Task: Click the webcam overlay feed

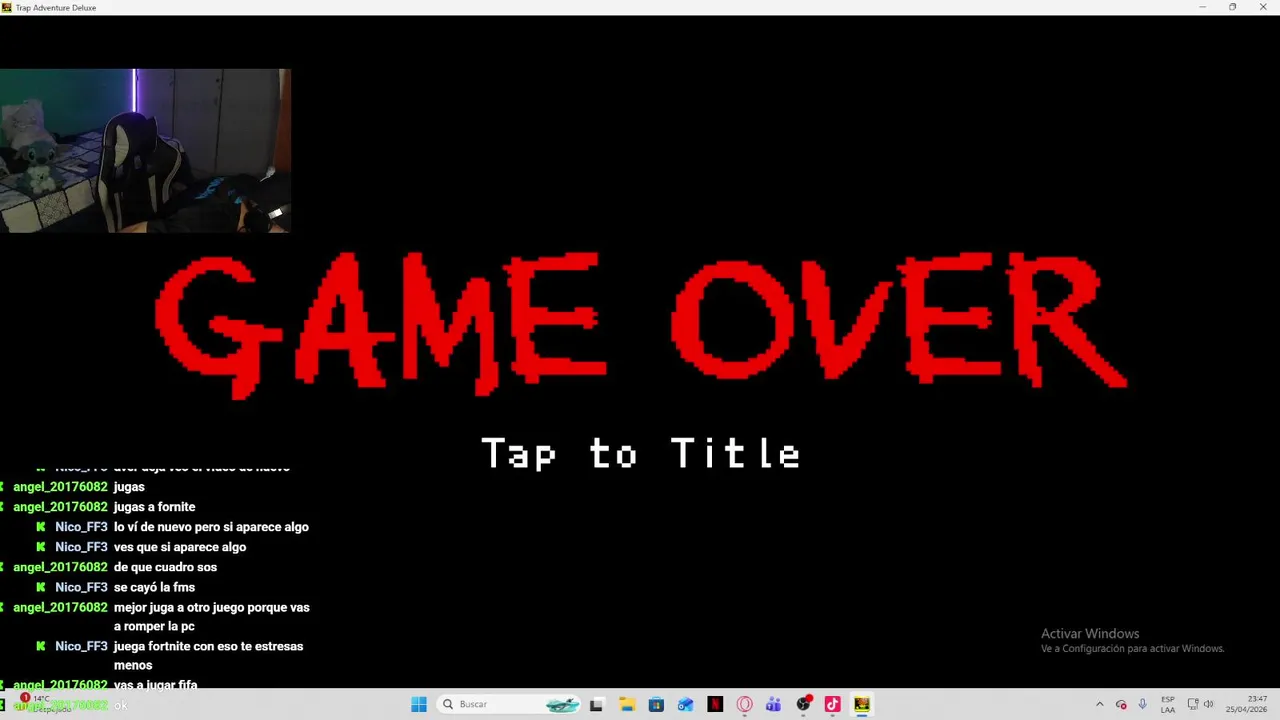Action: click(x=145, y=150)
